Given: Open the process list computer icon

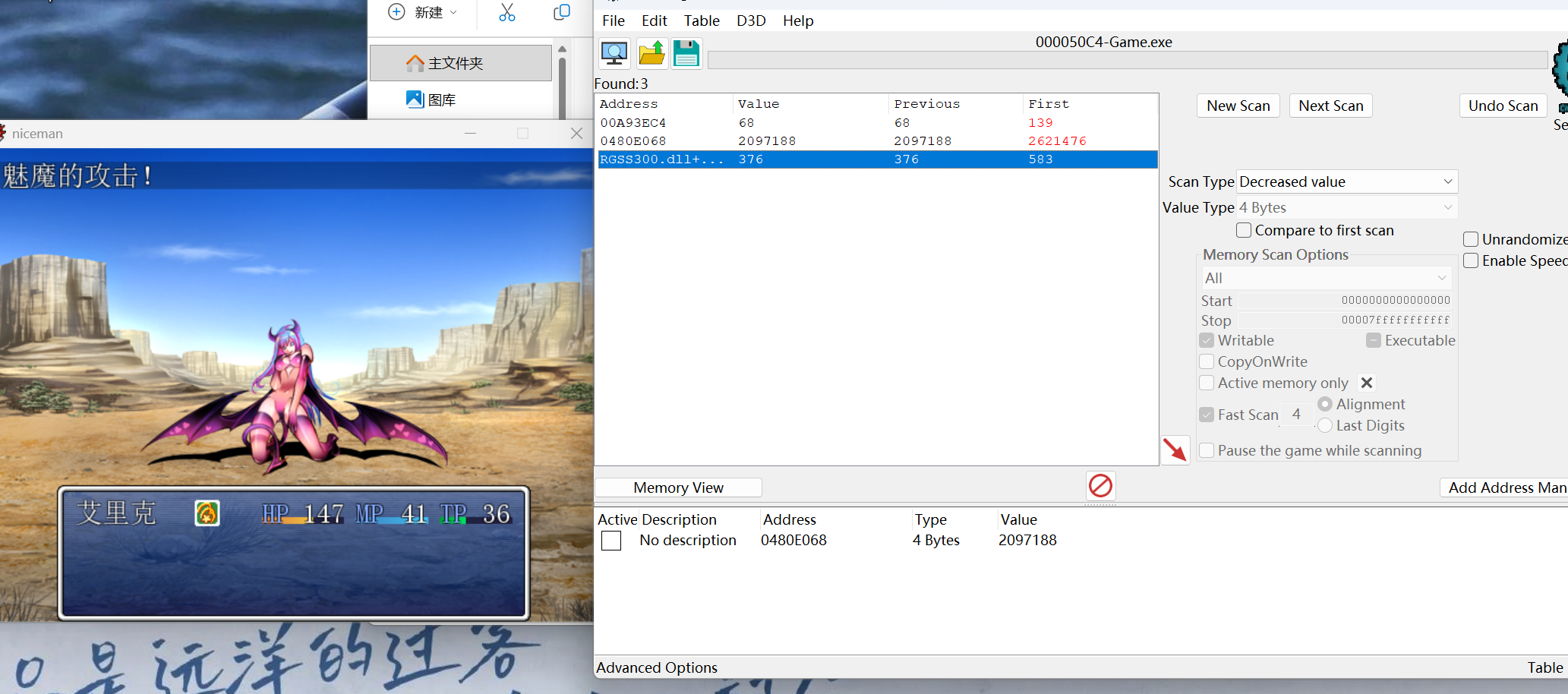Looking at the screenshot, I should [x=614, y=53].
